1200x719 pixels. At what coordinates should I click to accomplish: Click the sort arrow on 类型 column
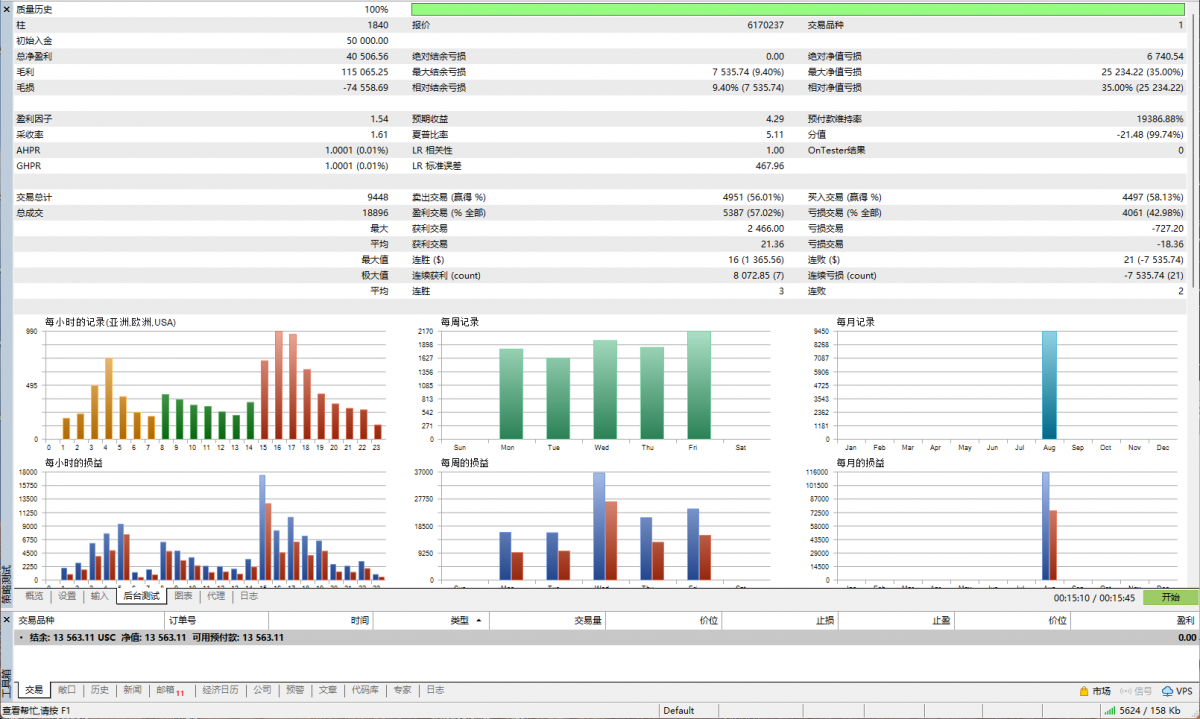(x=478, y=621)
